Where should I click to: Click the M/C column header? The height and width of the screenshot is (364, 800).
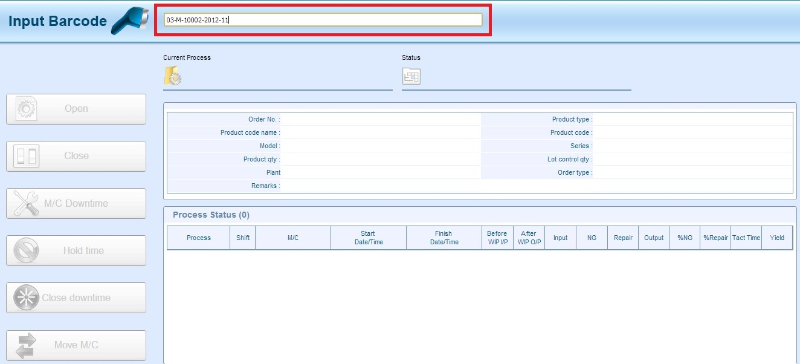[293, 238]
